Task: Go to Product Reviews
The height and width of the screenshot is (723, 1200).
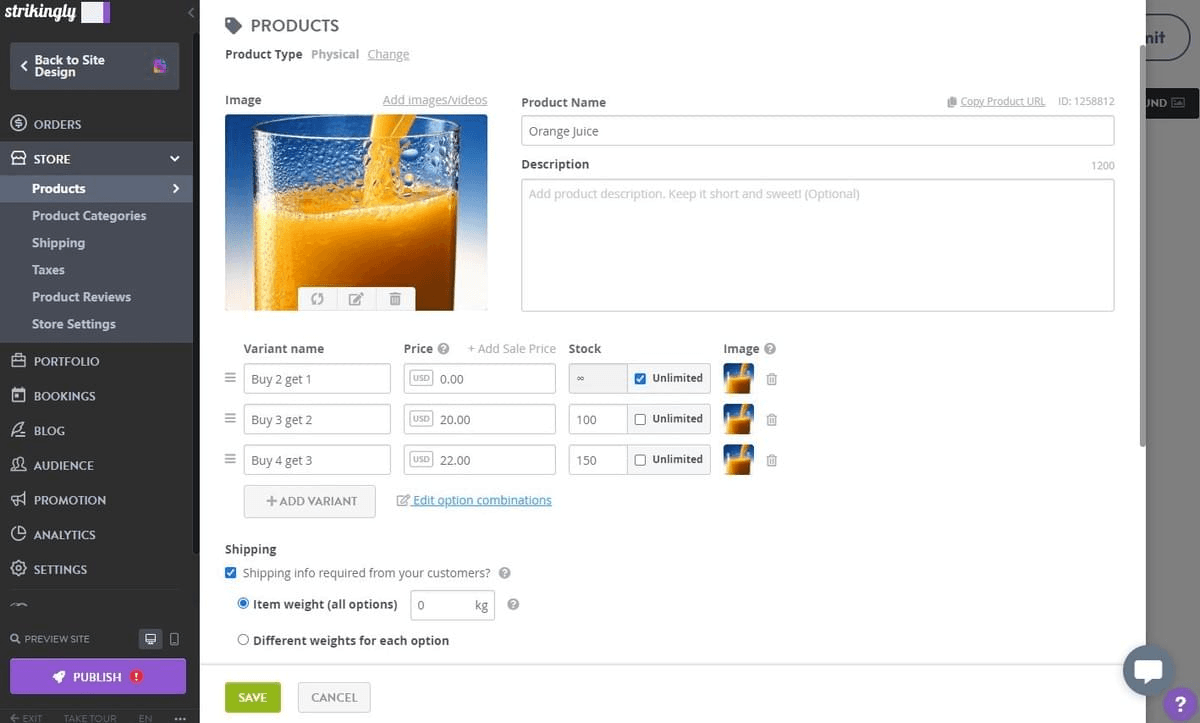Action: 83,296
